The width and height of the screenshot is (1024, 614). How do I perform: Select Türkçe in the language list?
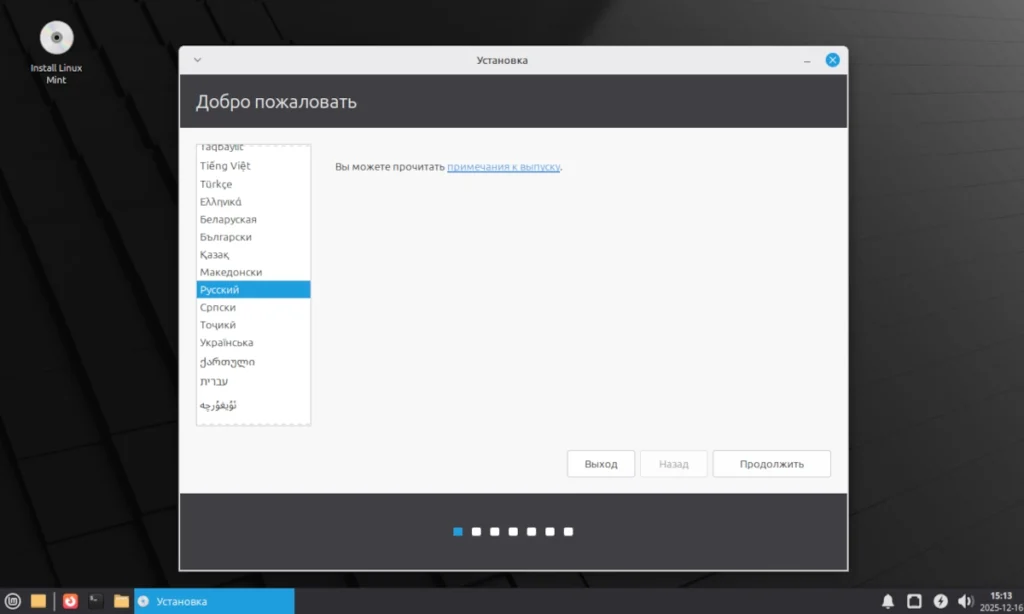pyautogui.click(x=253, y=184)
